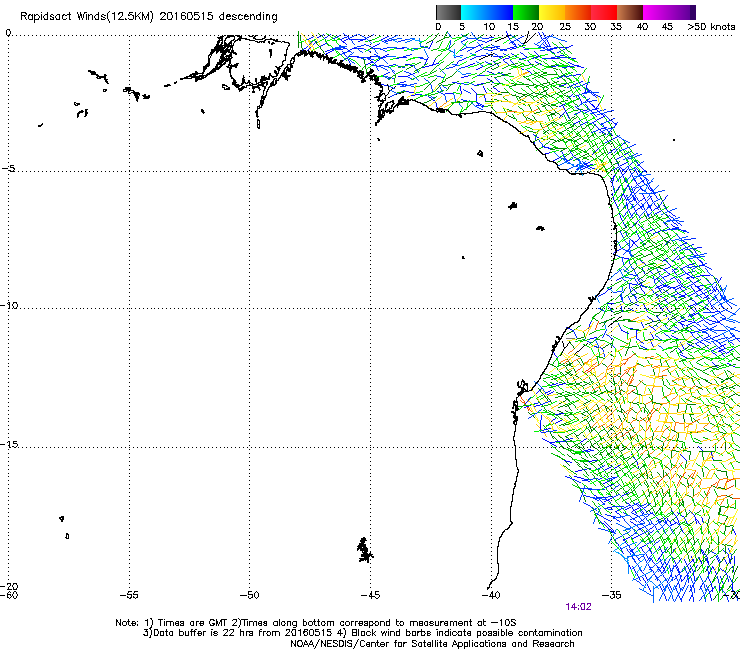This screenshot has width=740, height=650.
Task: Click the -5 latitude axis label
Action: click(x=8, y=168)
